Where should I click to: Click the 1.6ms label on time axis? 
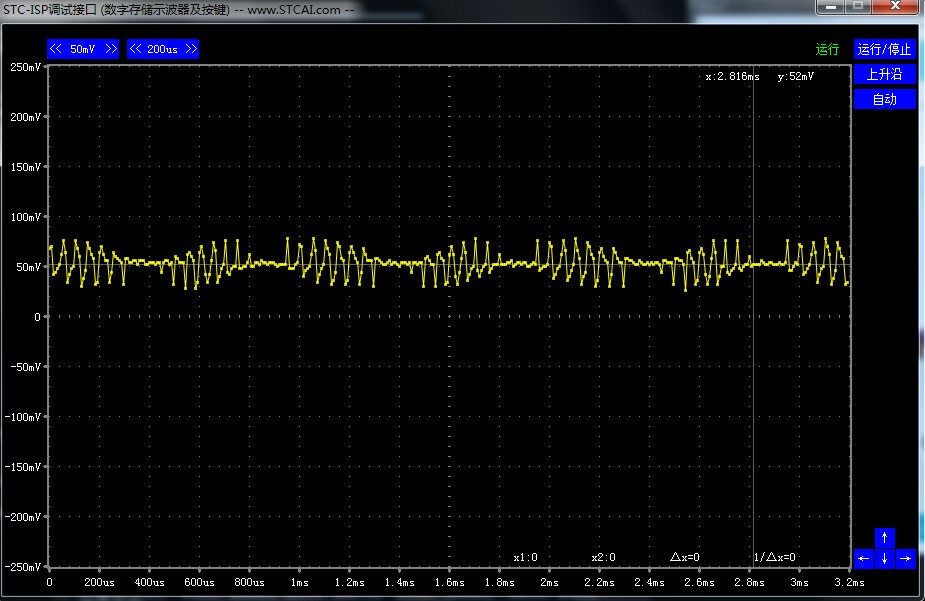point(450,583)
